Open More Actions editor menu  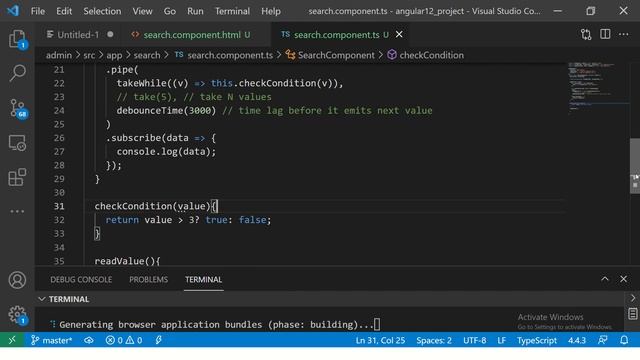click(624, 35)
